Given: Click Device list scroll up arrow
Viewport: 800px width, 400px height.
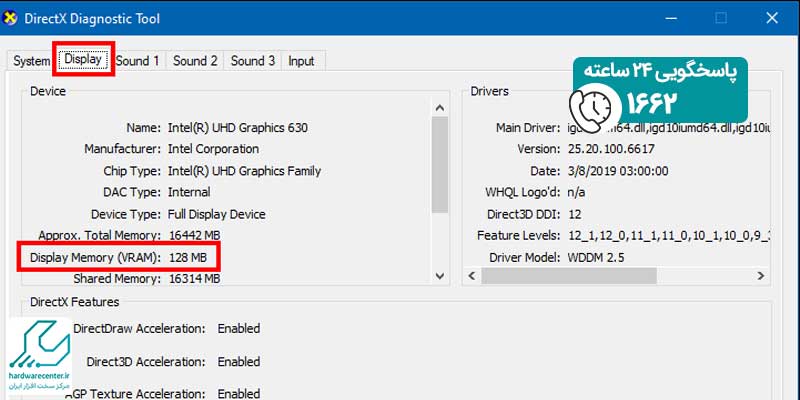Looking at the screenshot, I should coord(440,108).
